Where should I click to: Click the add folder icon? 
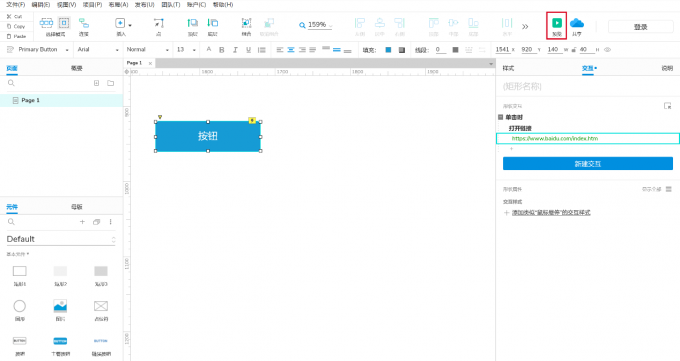pos(111,83)
